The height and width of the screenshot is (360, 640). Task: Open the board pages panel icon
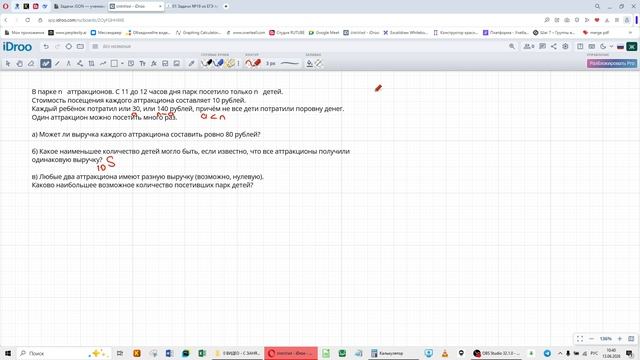(80, 47)
